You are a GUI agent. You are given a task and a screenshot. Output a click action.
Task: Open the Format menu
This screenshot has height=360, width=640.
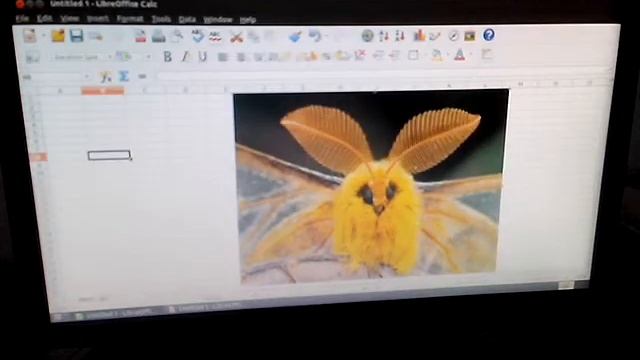click(x=130, y=19)
